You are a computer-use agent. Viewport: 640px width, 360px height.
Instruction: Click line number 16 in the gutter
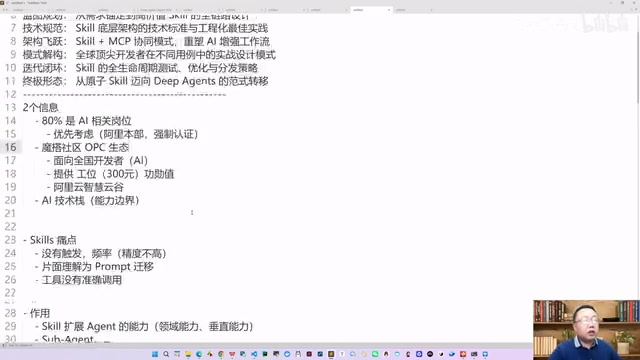pos(11,147)
